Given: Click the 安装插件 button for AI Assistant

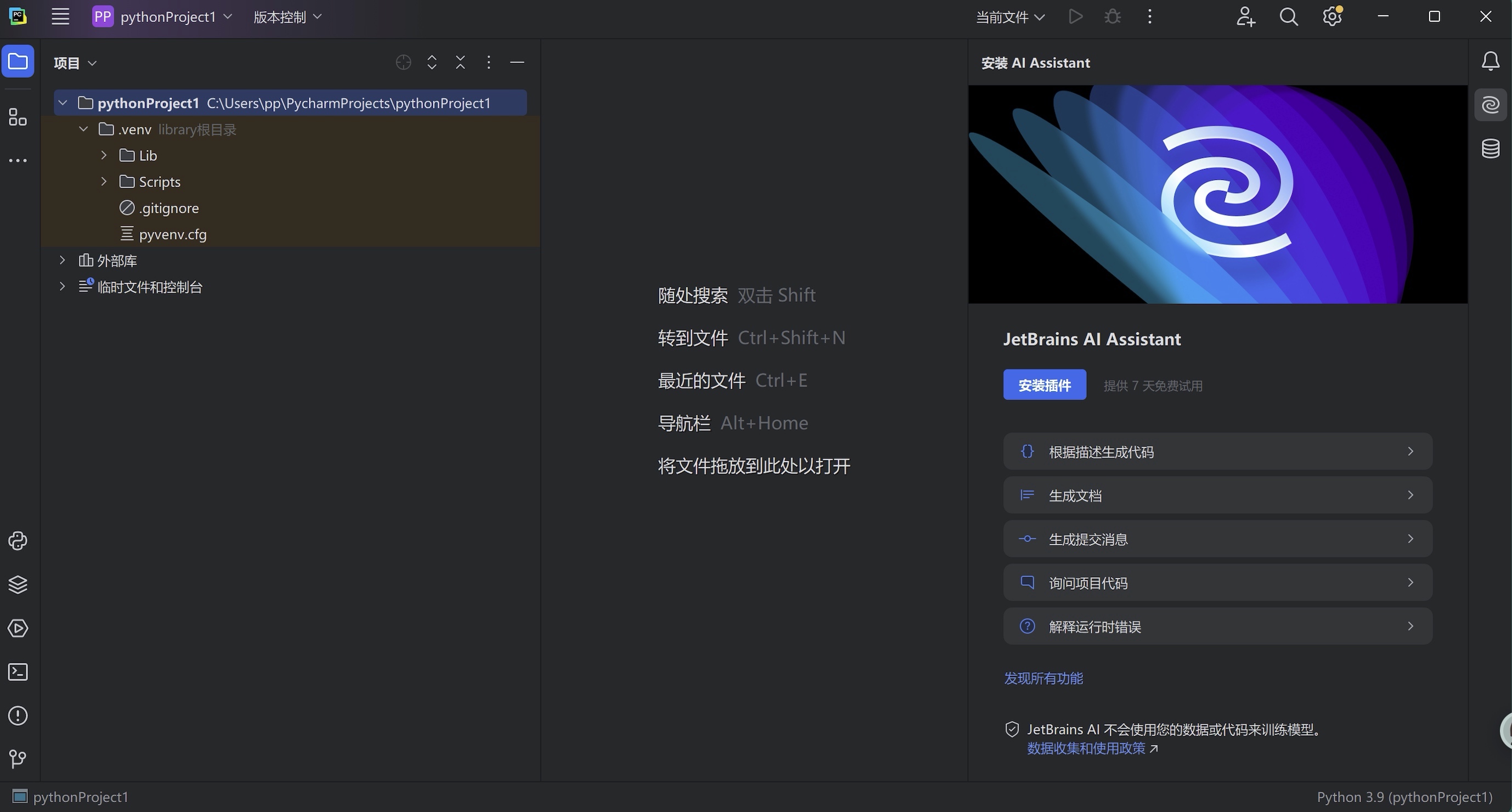Looking at the screenshot, I should [x=1044, y=385].
